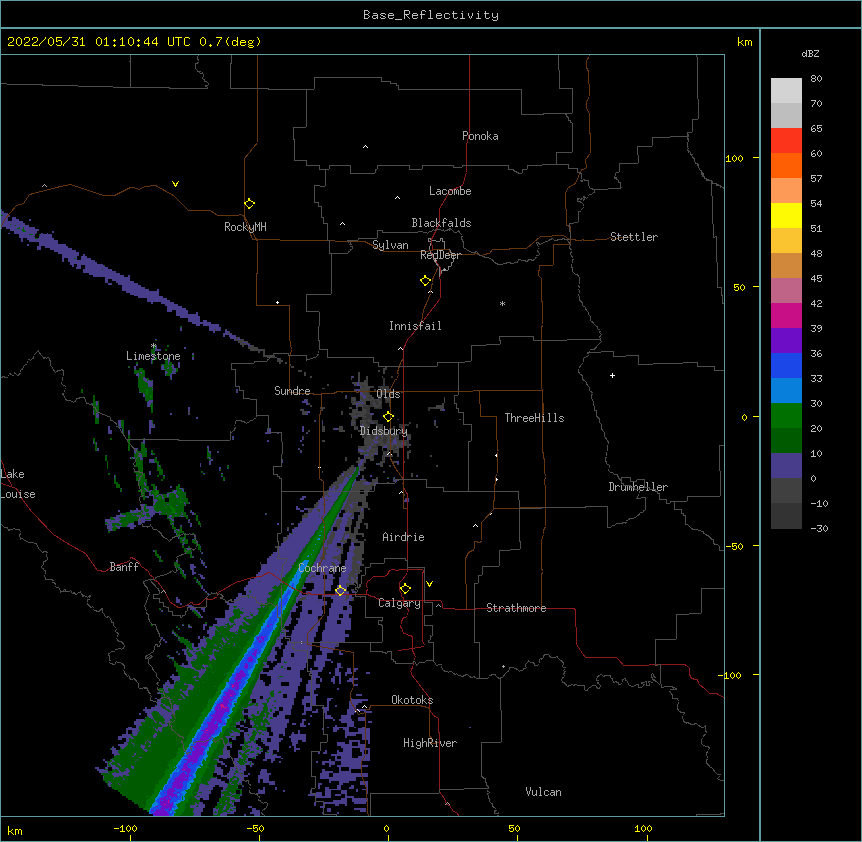Click the Banff town label
Image resolution: width=862 pixels, height=842 pixels.
[124, 567]
